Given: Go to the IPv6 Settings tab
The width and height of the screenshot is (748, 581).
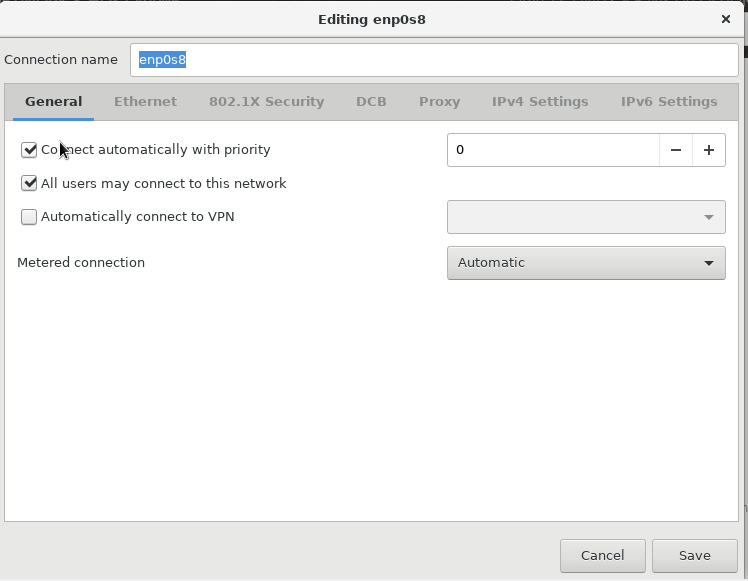Looking at the screenshot, I should click(x=669, y=102).
